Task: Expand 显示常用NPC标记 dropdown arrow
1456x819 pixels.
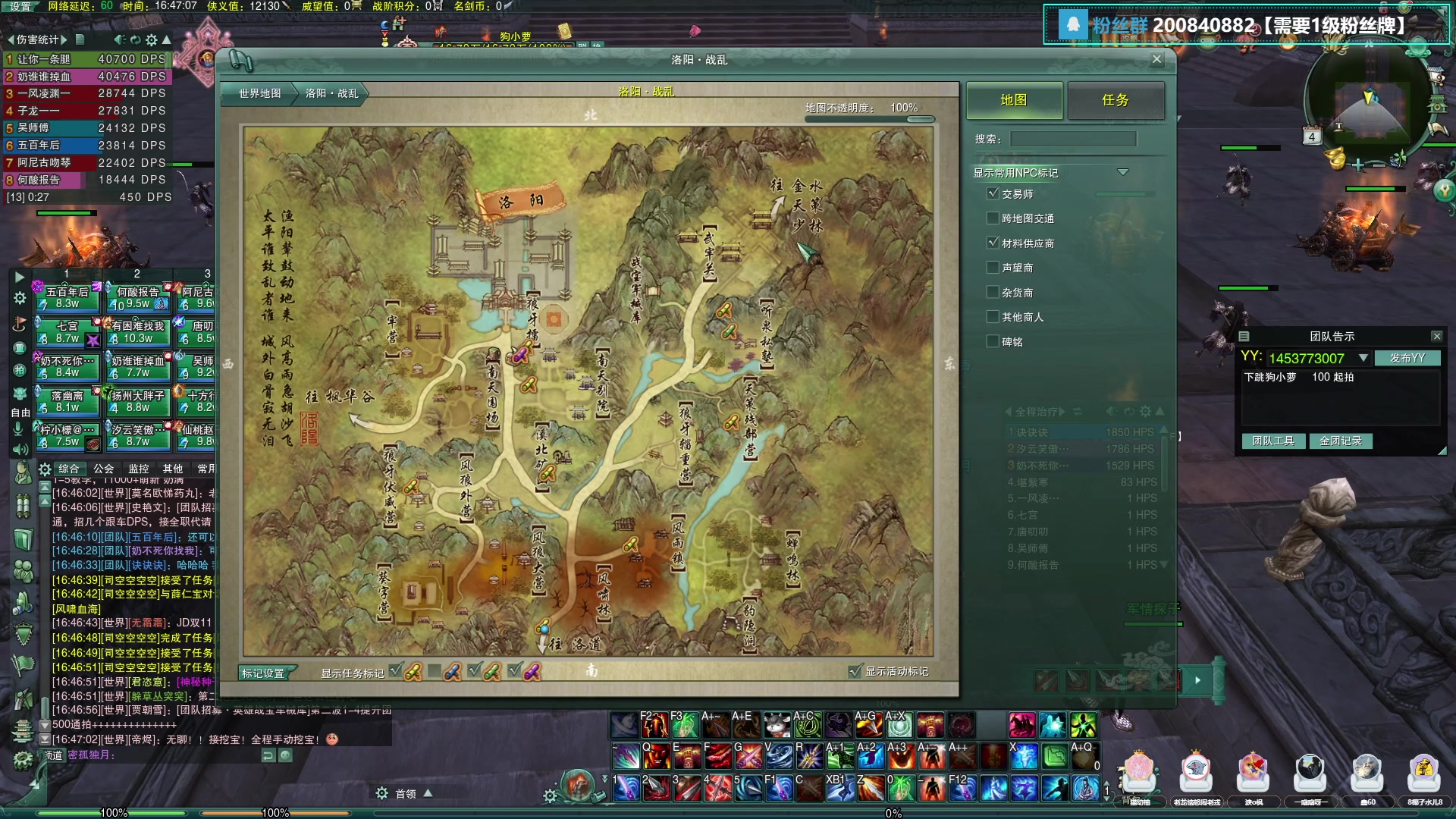Action: click(1123, 172)
